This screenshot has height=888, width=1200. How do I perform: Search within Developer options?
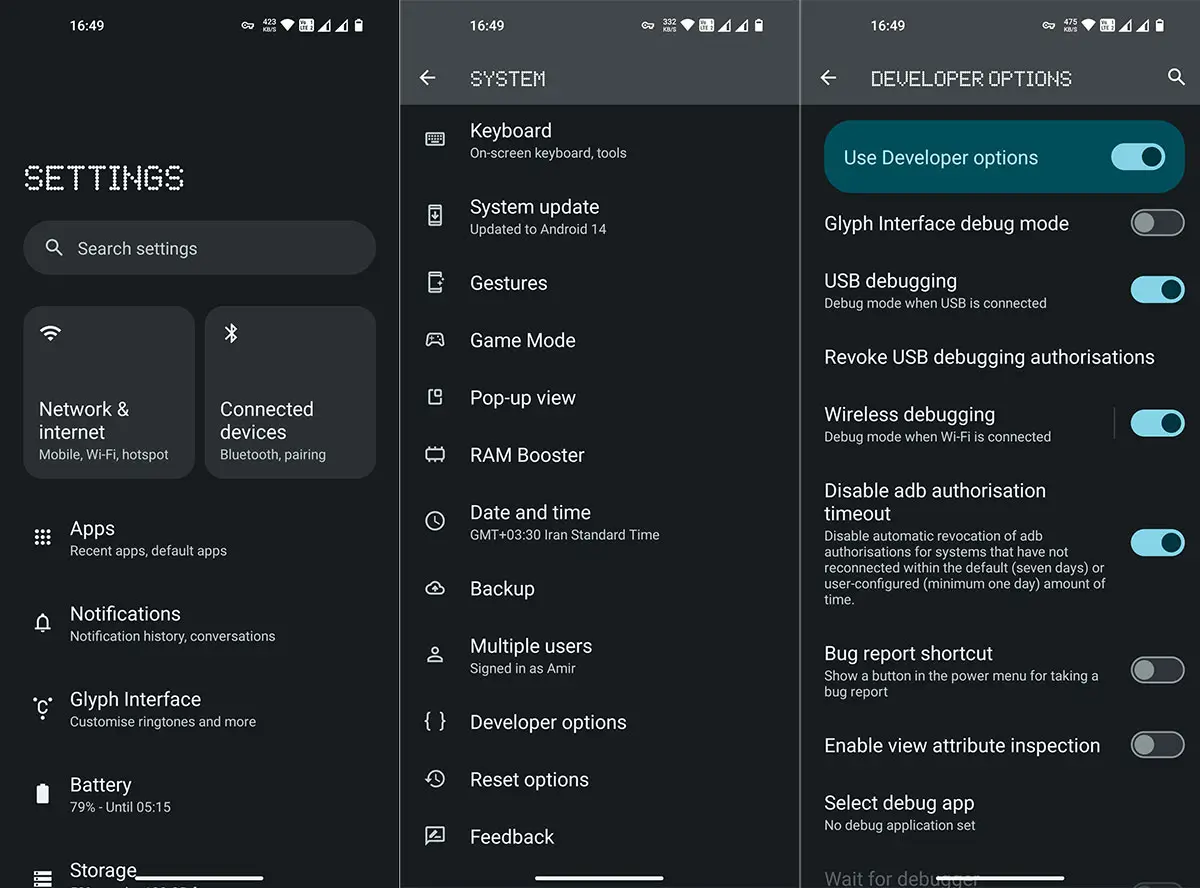pos(1176,78)
